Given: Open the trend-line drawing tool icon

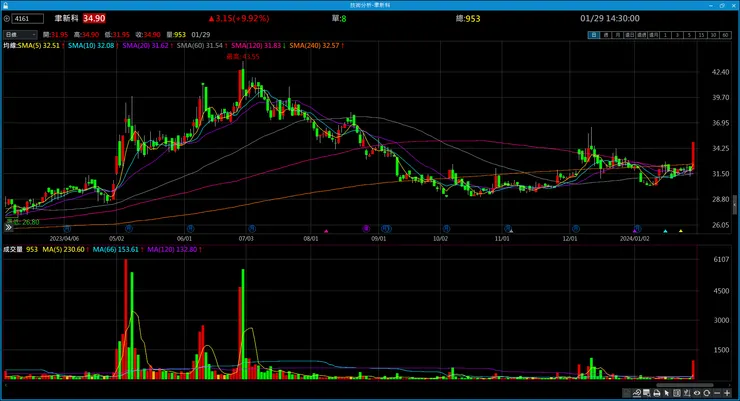Looking at the screenshot, I should click(x=637, y=393).
